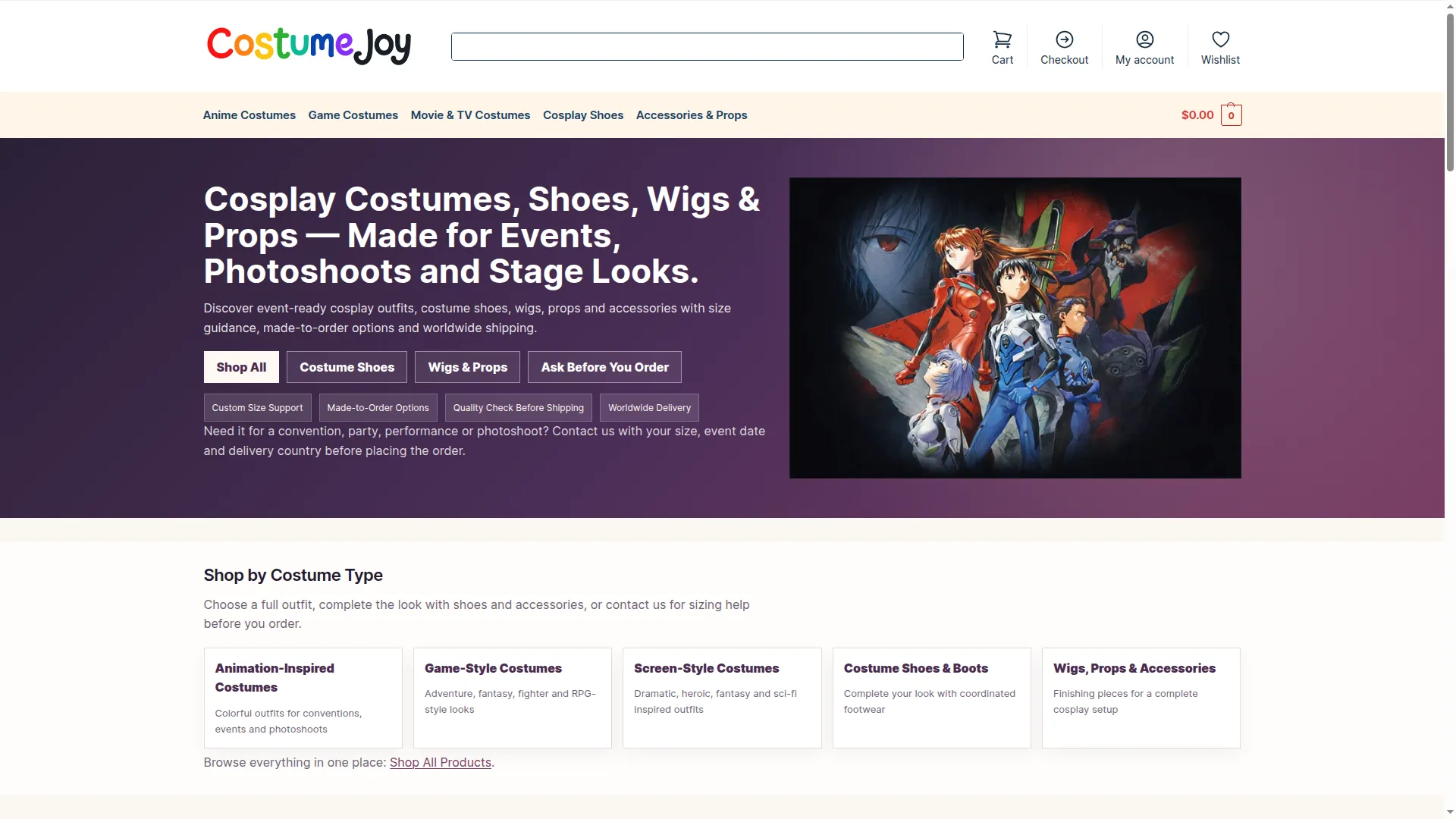1456x819 pixels.
Task: Click the CostumeJoy logo
Action: 309,45
